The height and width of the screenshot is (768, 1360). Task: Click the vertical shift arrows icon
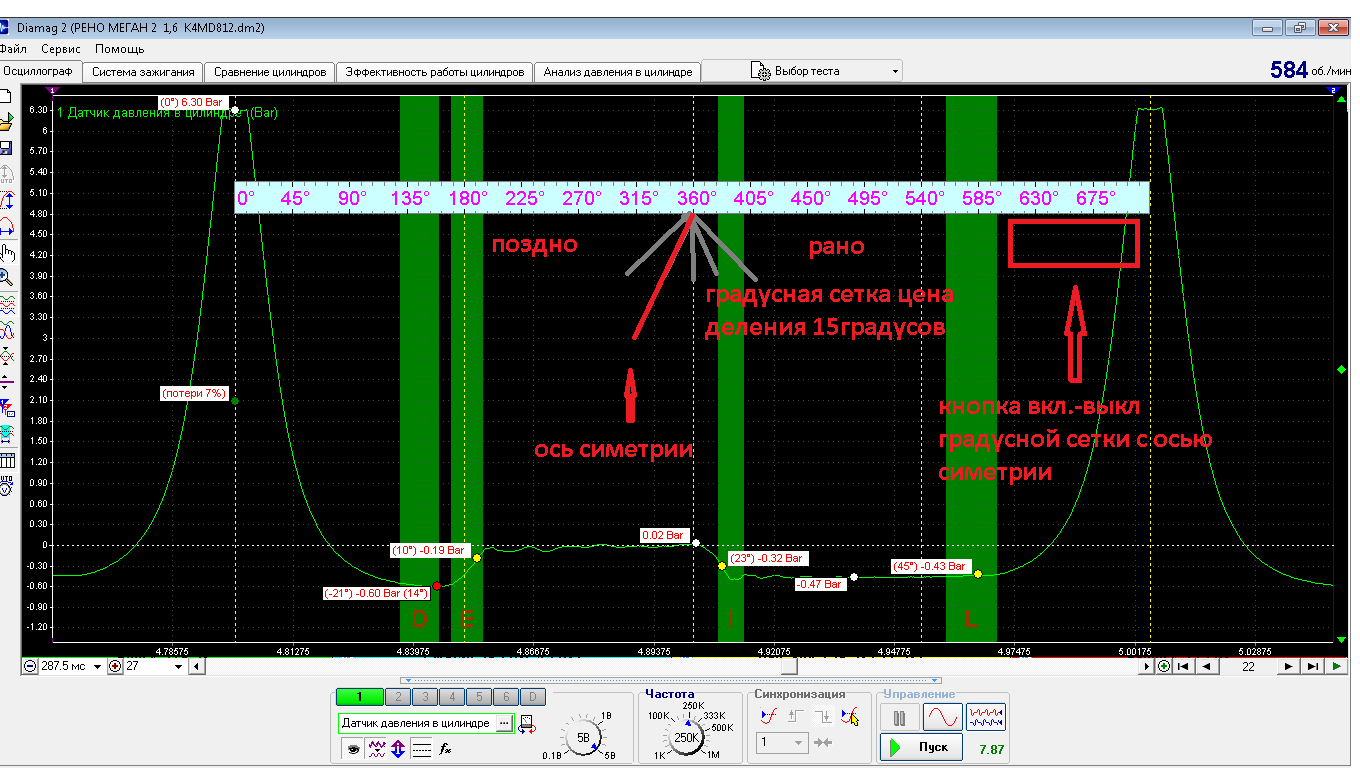point(398,749)
